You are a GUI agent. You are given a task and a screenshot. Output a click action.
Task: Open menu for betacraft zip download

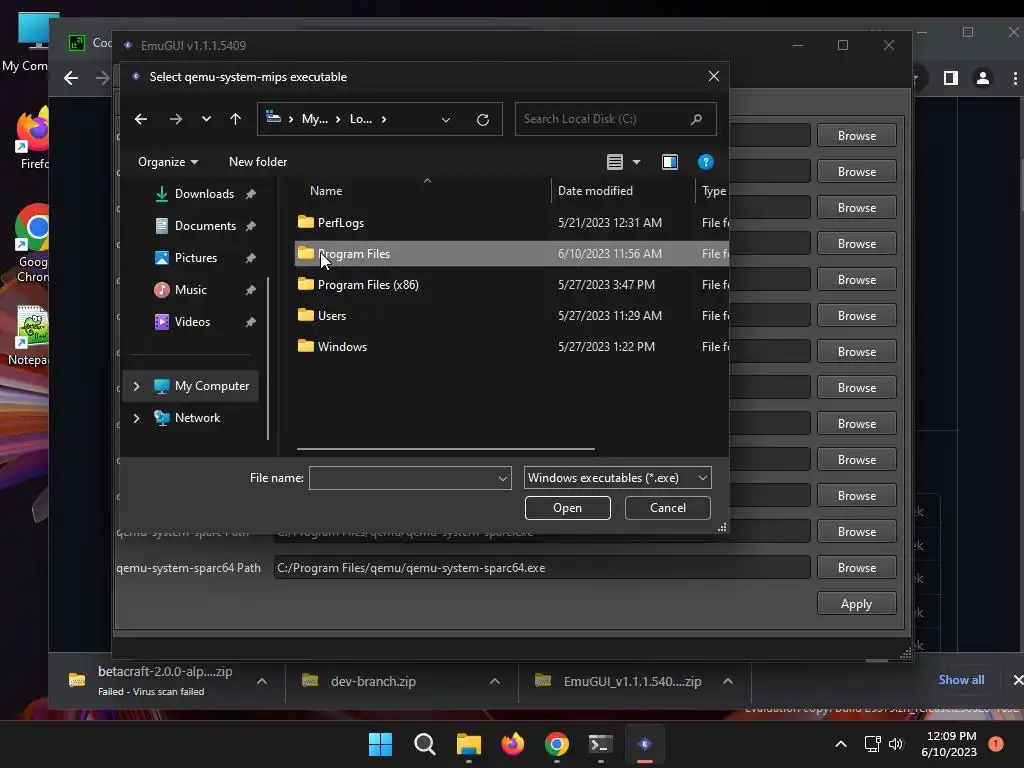point(262,681)
